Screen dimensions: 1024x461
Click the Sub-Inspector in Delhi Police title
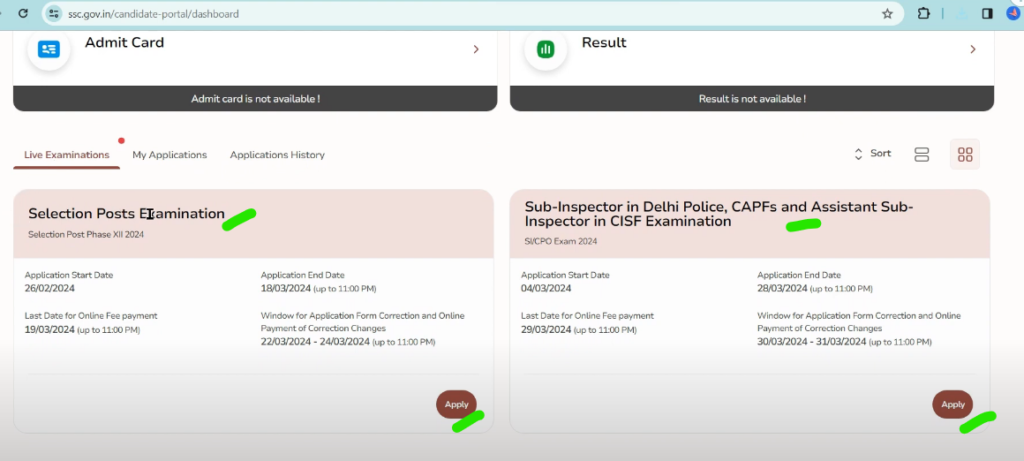coord(719,214)
